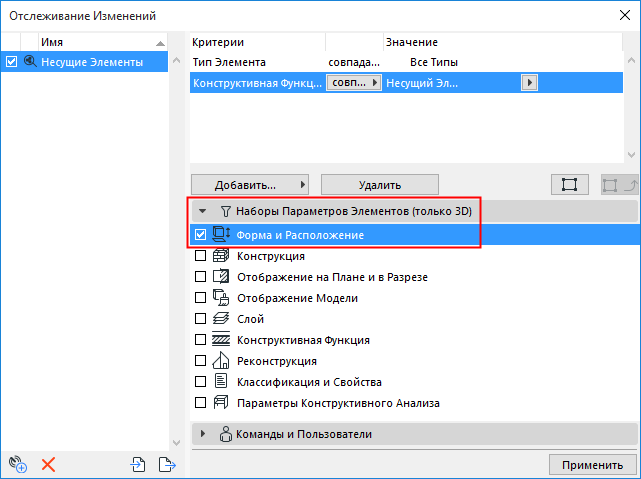The width and height of the screenshot is (641, 479).
Task: Click the Реконструкция renovation icon
Action: (x=222, y=361)
